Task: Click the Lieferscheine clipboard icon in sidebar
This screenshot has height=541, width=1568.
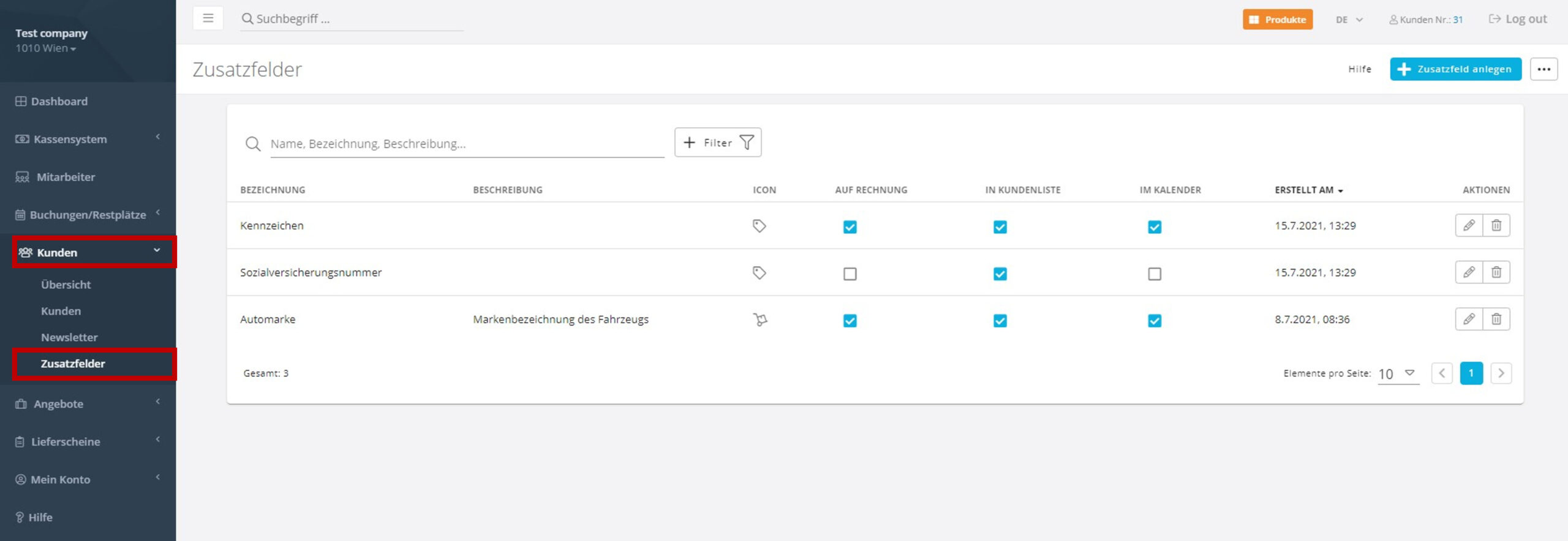Action: (x=20, y=441)
